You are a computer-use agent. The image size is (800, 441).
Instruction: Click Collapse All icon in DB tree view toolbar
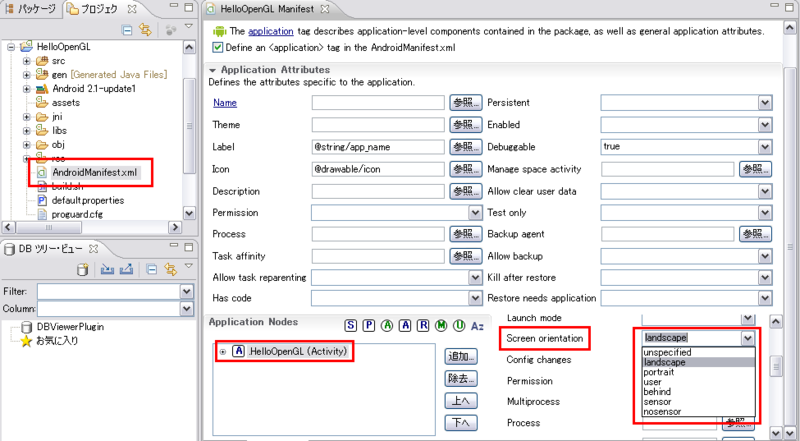[x=152, y=270]
